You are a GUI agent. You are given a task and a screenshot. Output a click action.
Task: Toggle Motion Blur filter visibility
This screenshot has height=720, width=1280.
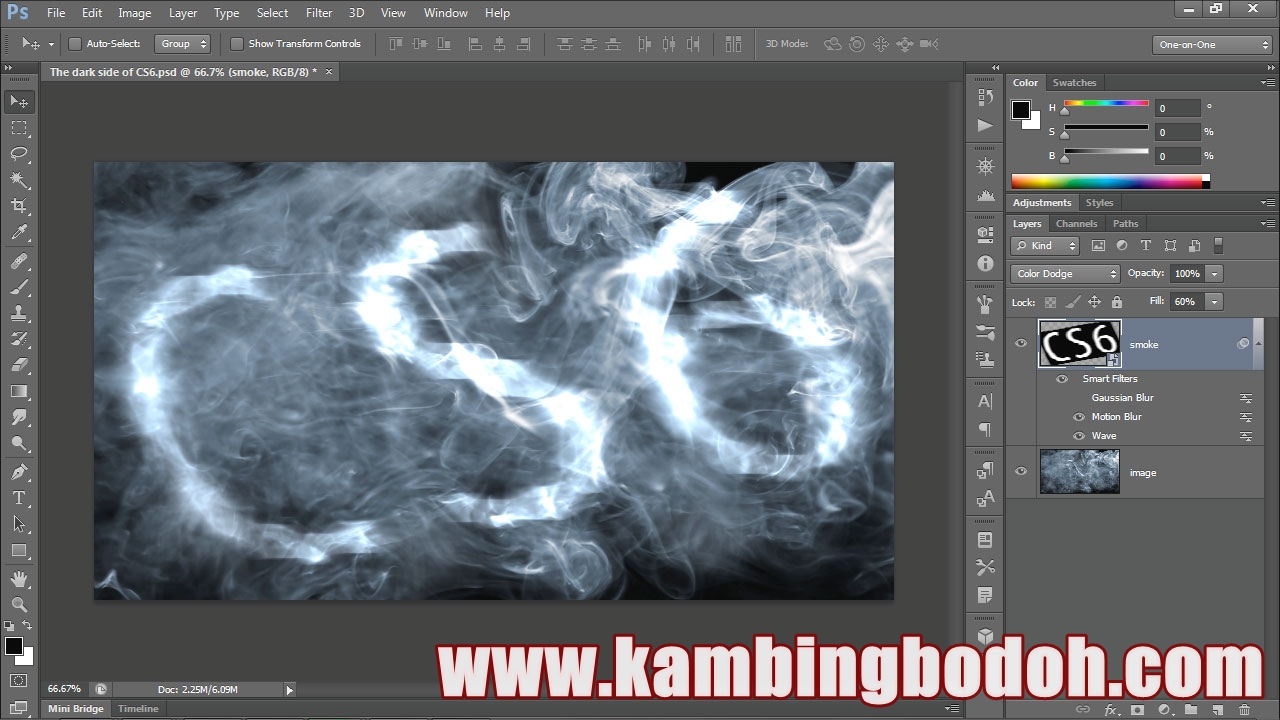(x=1079, y=417)
